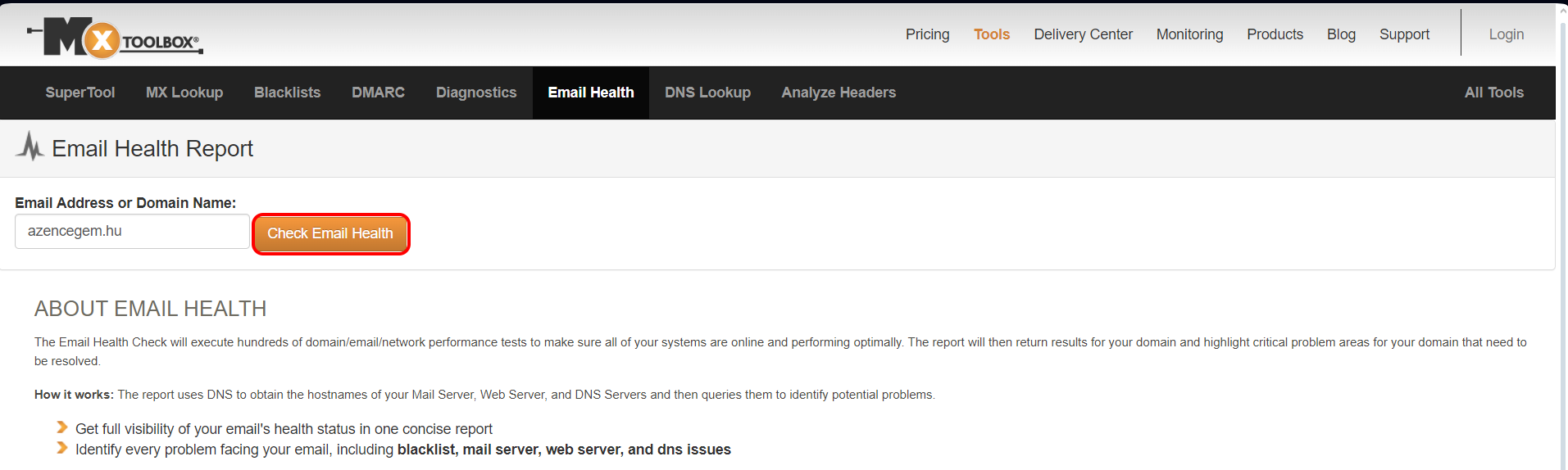1568x470 pixels.
Task: Switch to the SuperTool tab
Action: coord(80,93)
